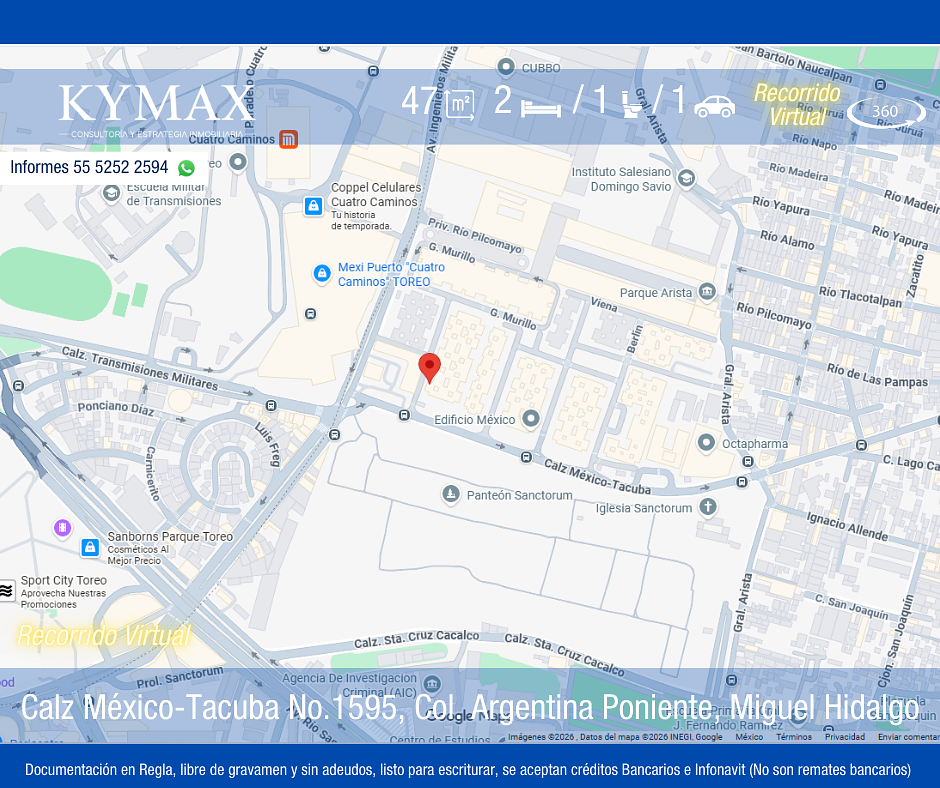Click the car parking icon
Image resolution: width=940 pixels, height=788 pixels.
(715, 107)
